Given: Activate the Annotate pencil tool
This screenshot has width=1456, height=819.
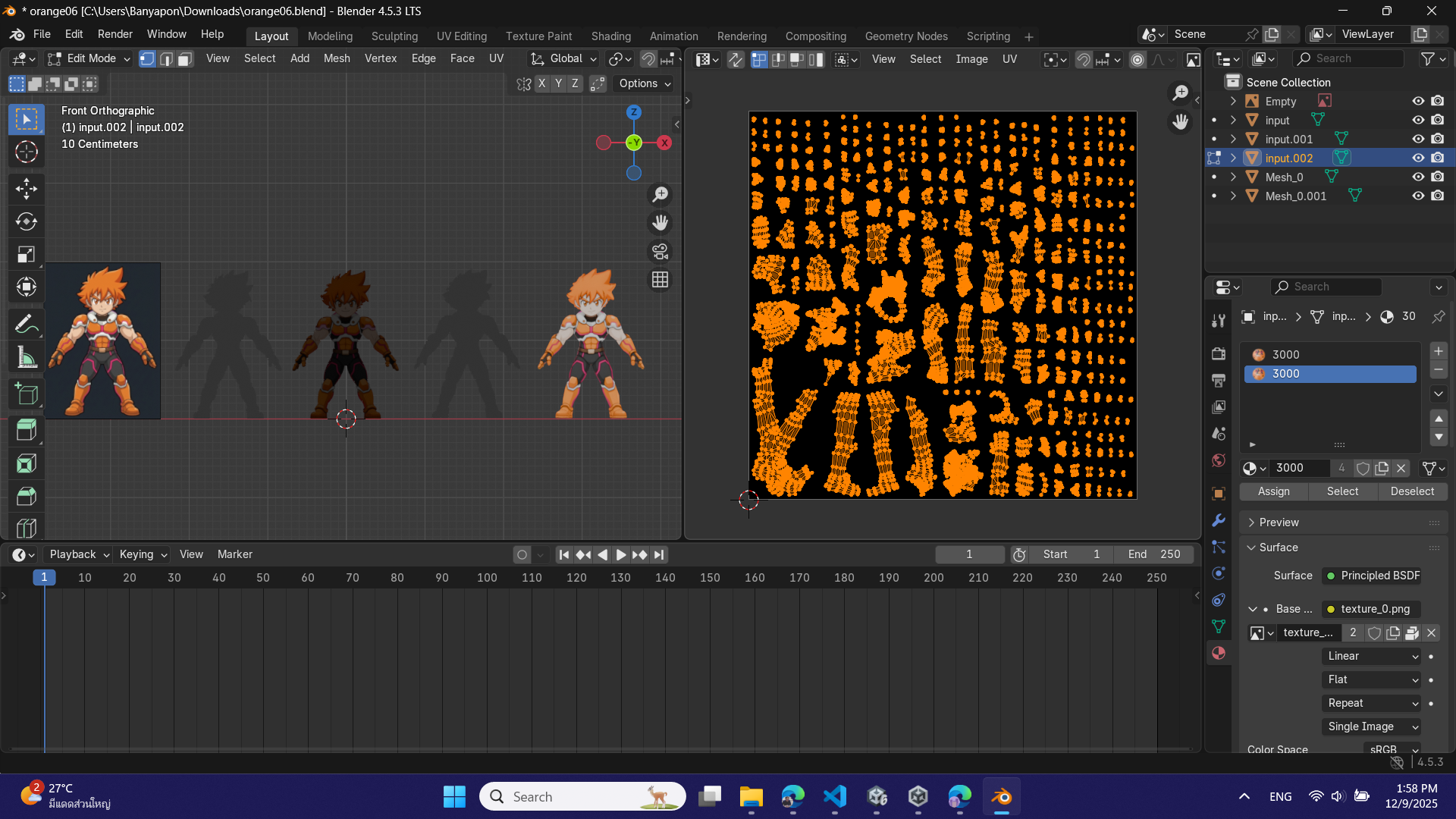Looking at the screenshot, I should [x=27, y=325].
